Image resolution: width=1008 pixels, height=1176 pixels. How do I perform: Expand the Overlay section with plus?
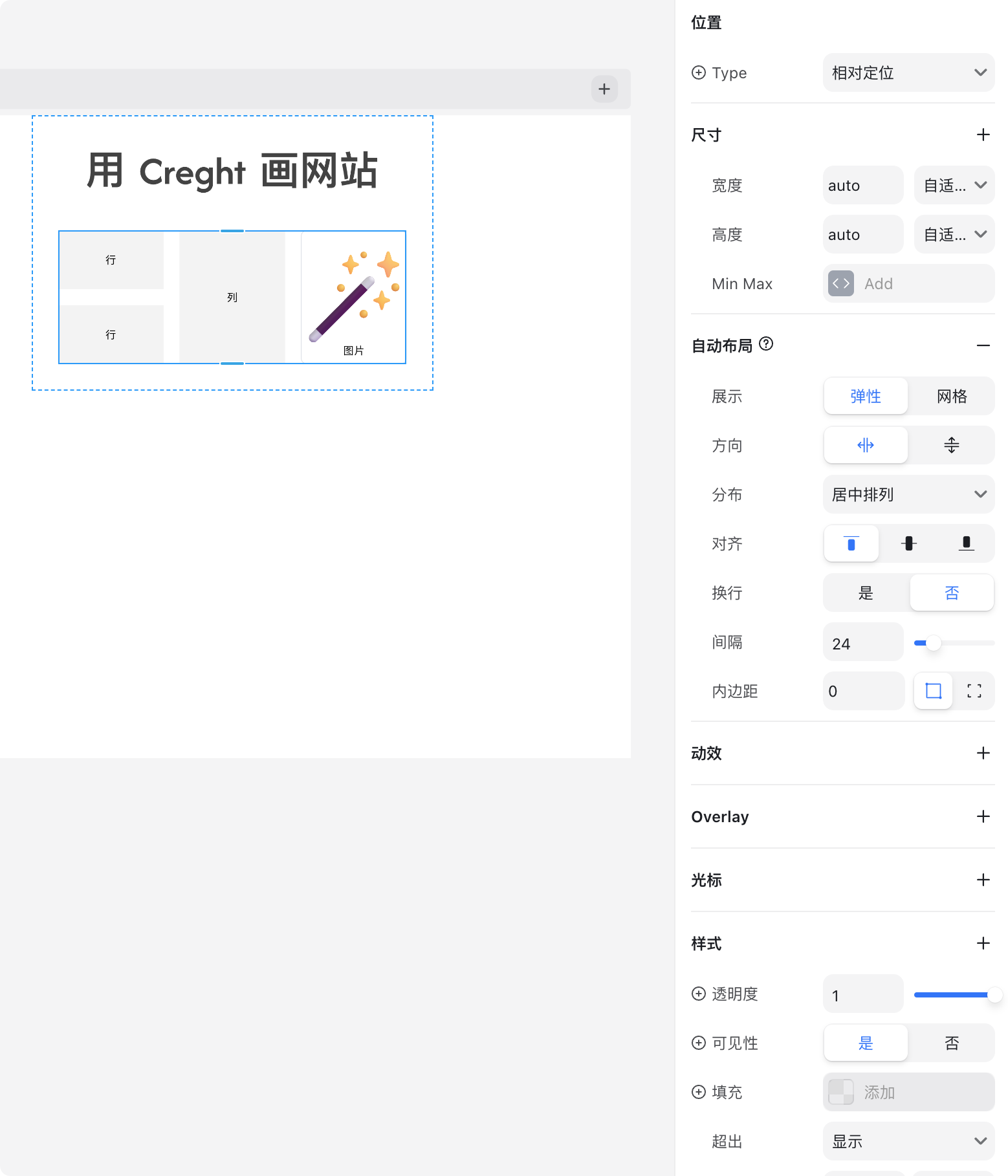pyautogui.click(x=983, y=816)
